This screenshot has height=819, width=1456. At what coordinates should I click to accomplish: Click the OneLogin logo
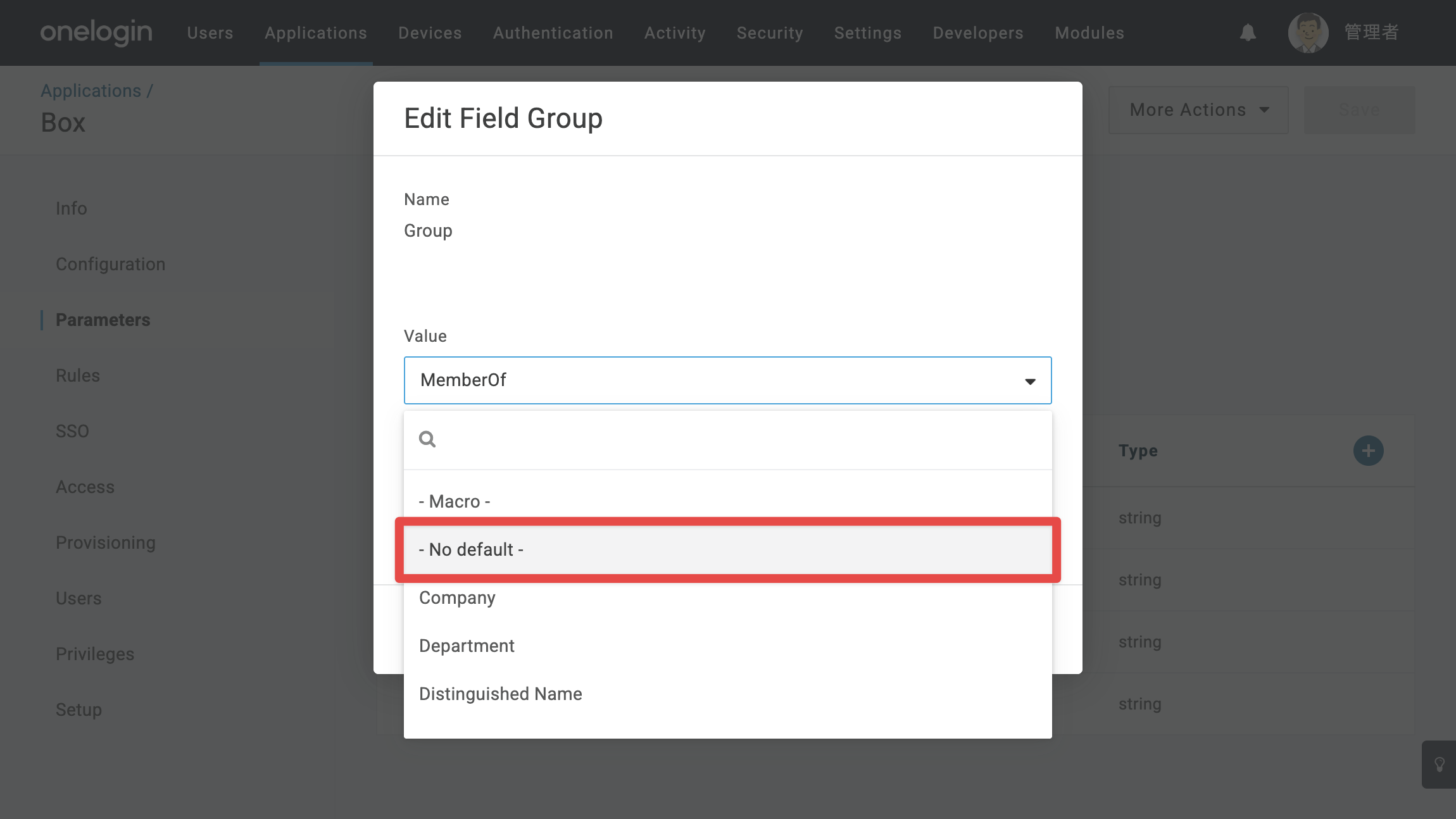click(x=96, y=32)
